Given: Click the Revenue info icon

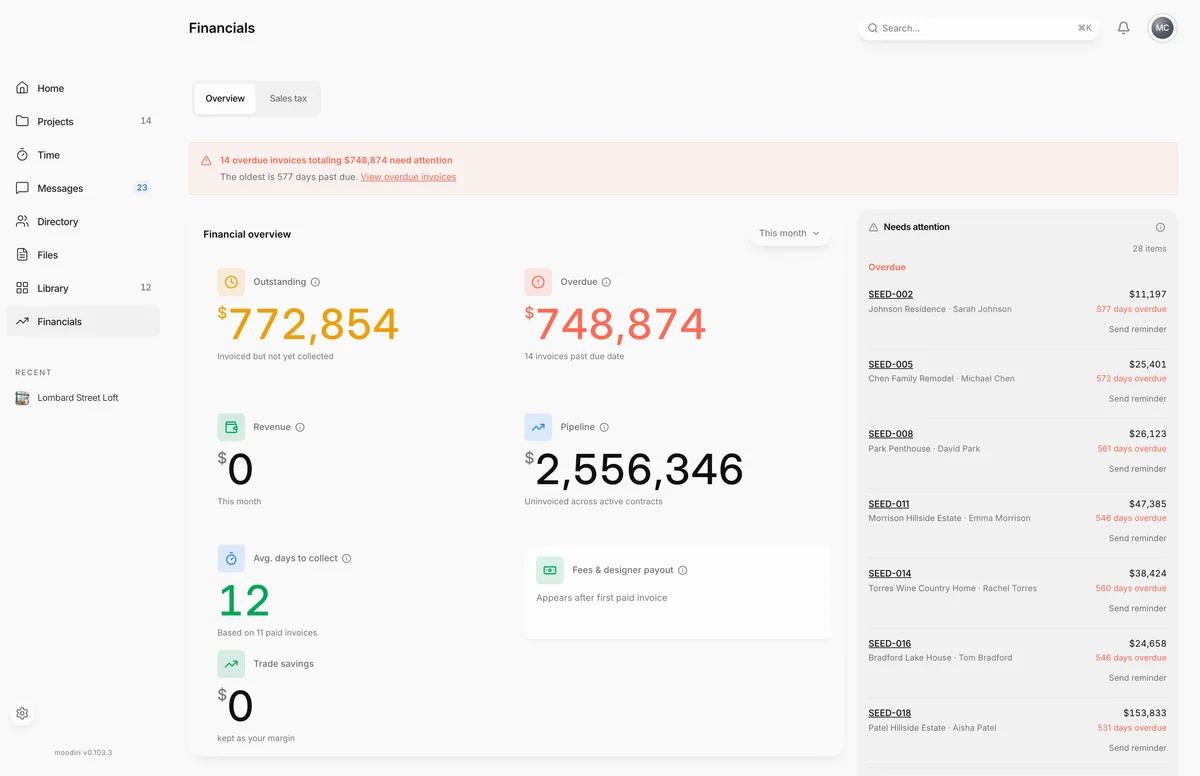Looking at the screenshot, I should [x=300, y=427].
